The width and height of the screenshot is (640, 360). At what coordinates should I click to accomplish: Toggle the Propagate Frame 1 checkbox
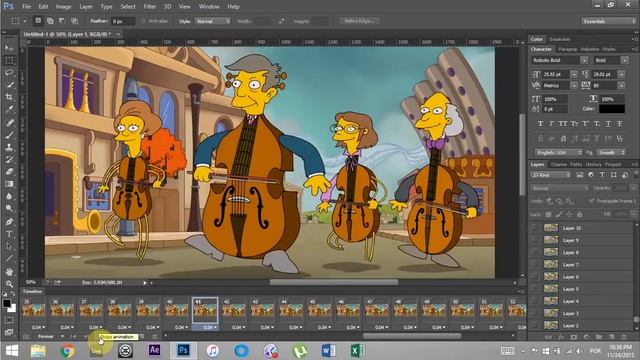coord(592,201)
